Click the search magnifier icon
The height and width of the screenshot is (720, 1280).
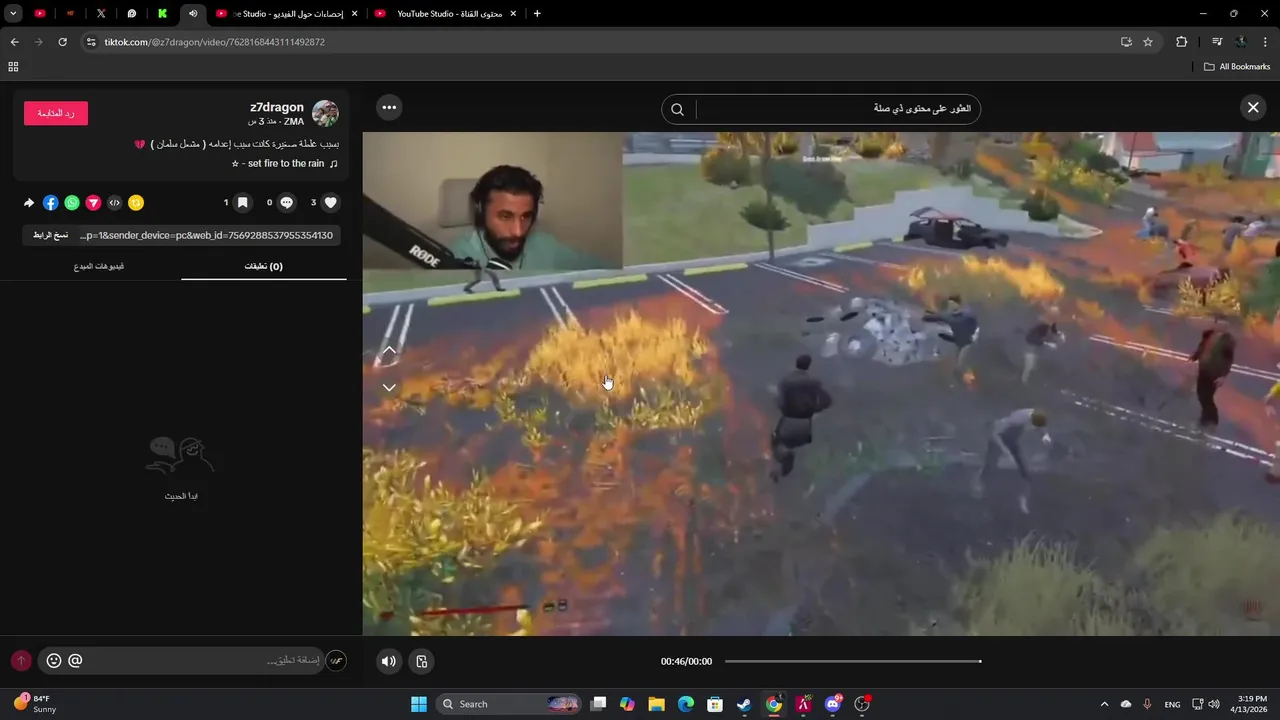pyautogui.click(x=678, y=110)
